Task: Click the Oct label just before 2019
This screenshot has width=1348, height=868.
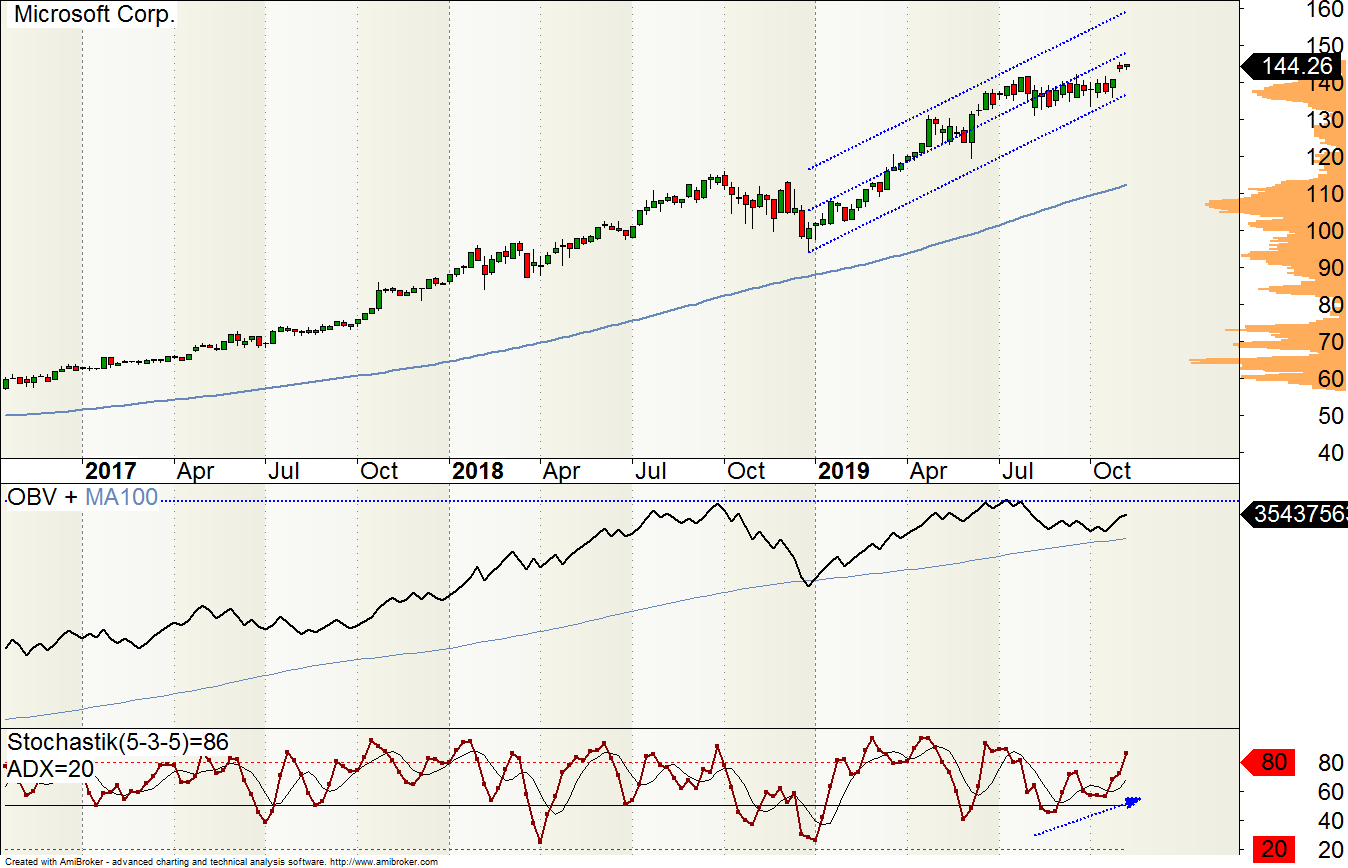Action: point(746,471)
